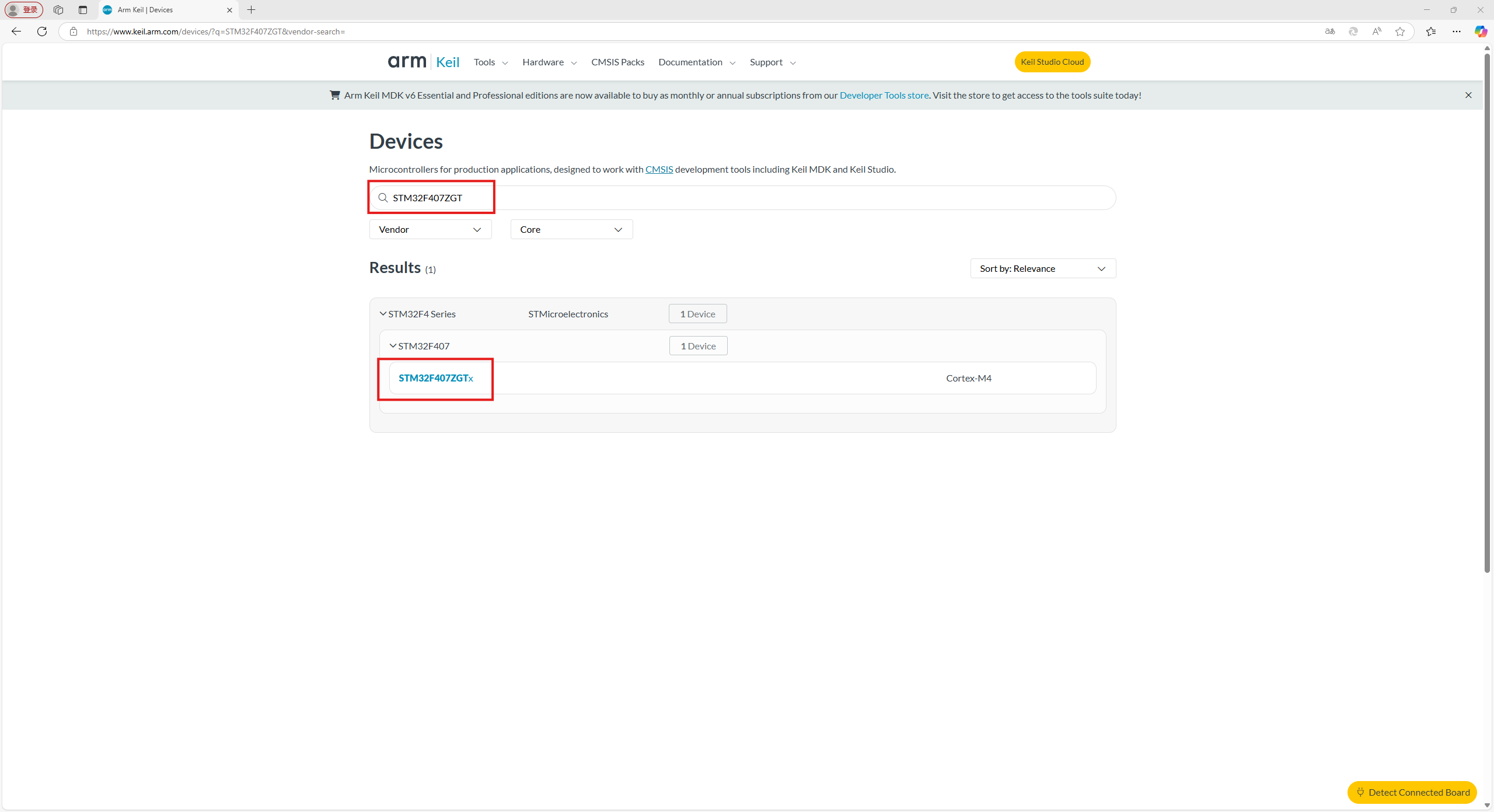Open CMSIS Packs page
This screenshot has width=1494, height=812.
pos(617,62)
